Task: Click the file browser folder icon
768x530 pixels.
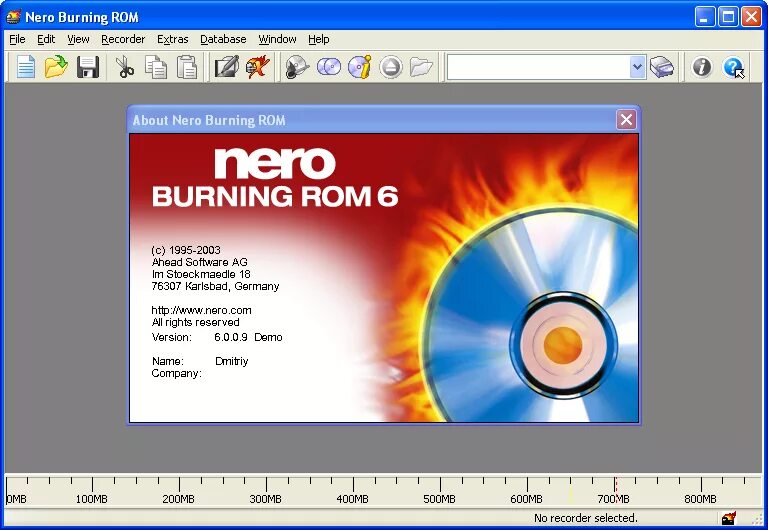Action: click(x=421, y=67)
